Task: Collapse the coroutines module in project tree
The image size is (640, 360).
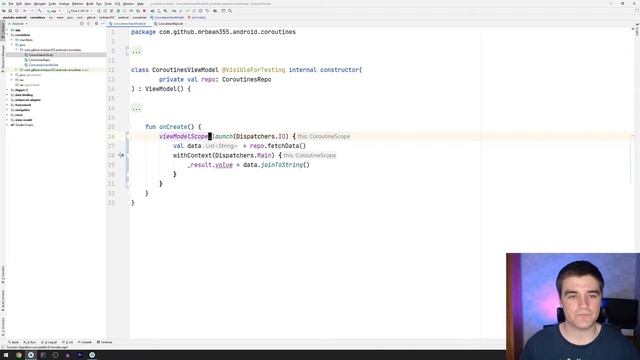Action: 7,35
